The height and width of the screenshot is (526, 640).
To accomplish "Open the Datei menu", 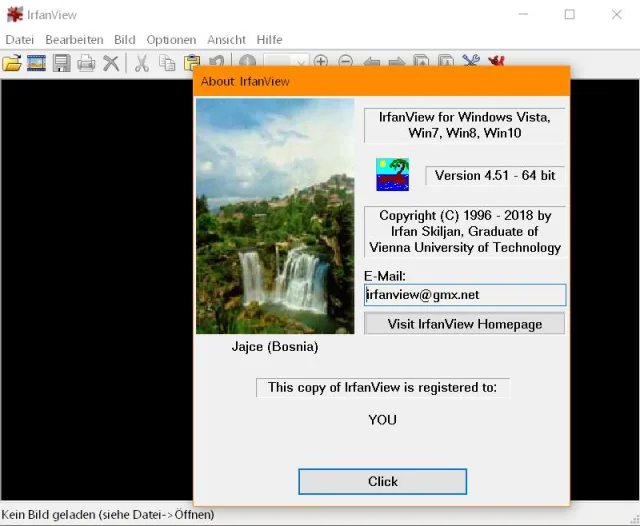I will (x=20, y=40).
